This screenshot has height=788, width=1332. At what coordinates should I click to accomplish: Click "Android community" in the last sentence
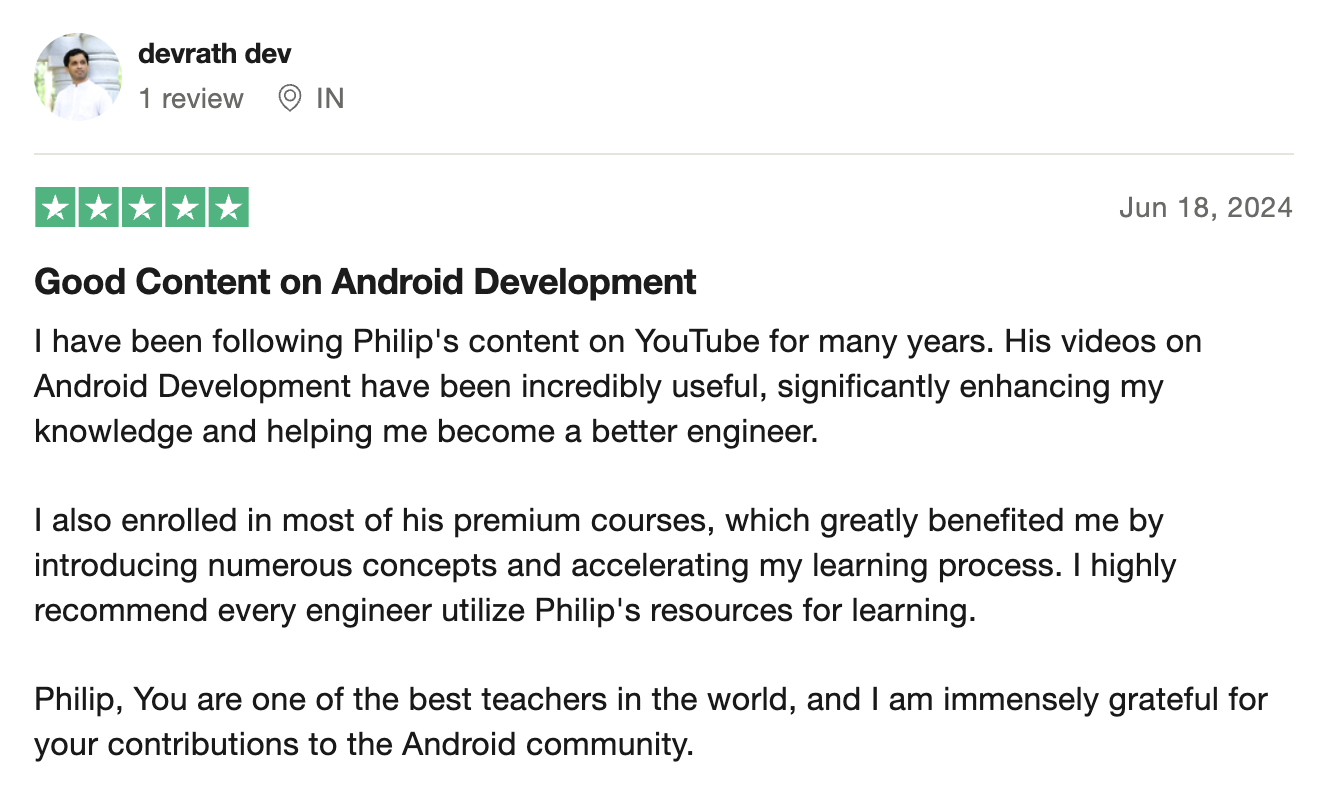pyautogui.click(x=546, y=745)
